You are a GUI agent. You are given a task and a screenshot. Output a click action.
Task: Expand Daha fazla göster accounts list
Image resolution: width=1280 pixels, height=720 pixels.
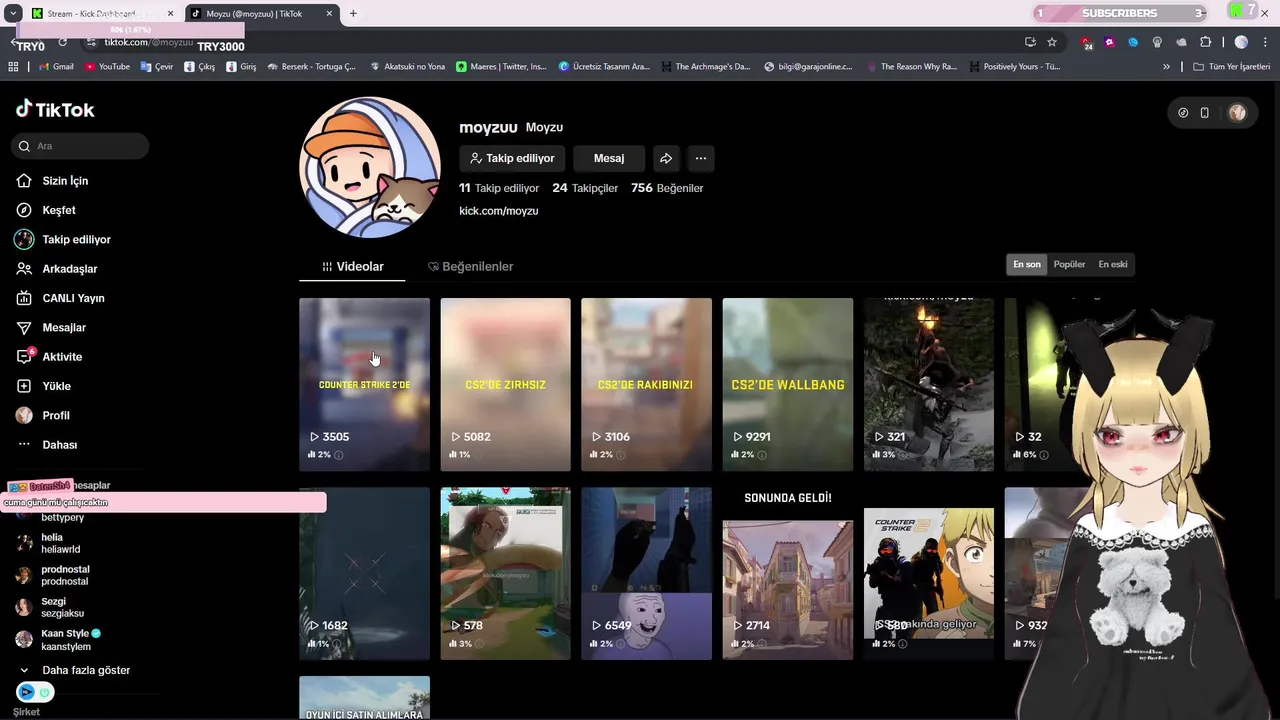point(75,670)
